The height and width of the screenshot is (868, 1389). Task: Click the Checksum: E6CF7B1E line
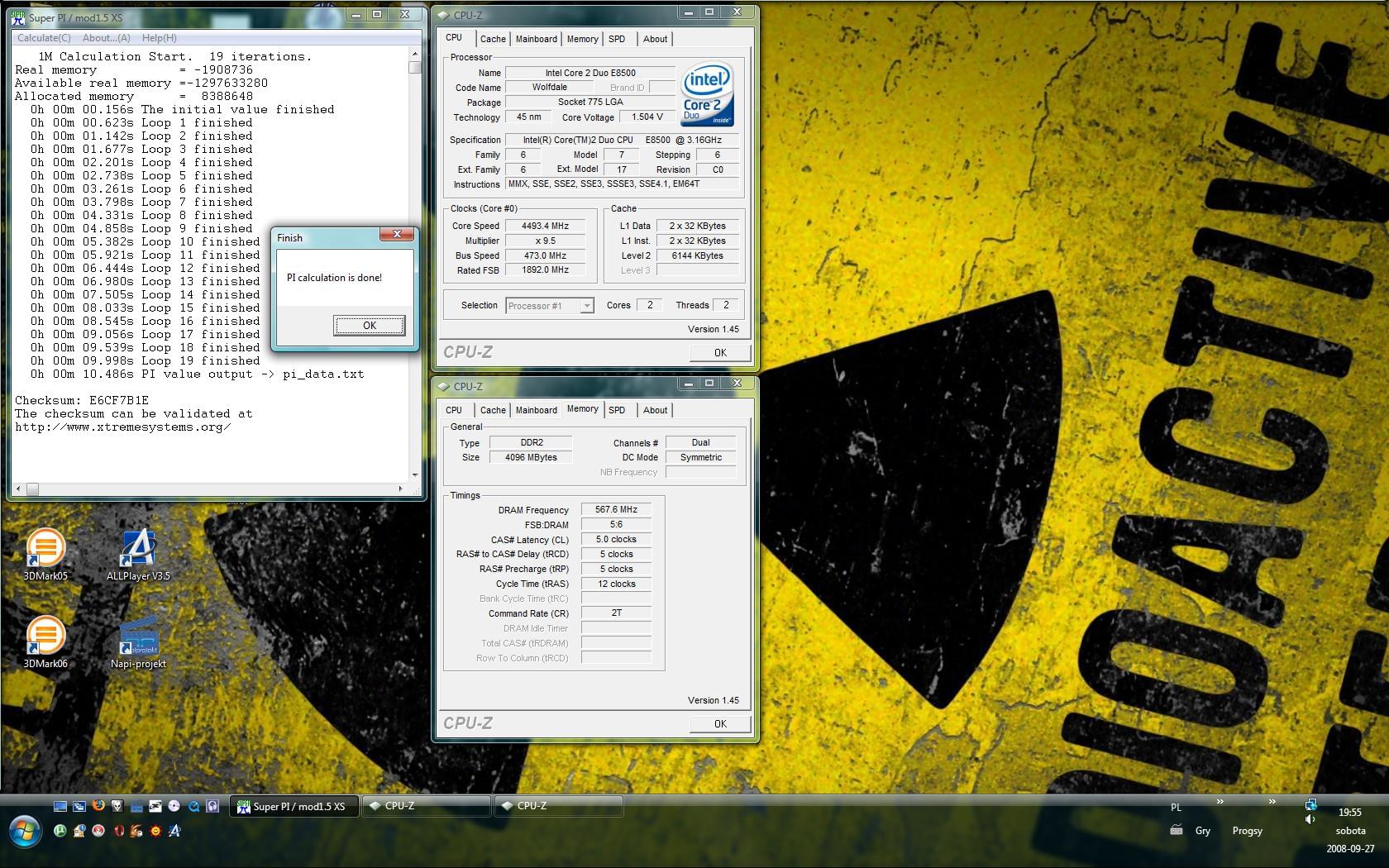point(82,400)
